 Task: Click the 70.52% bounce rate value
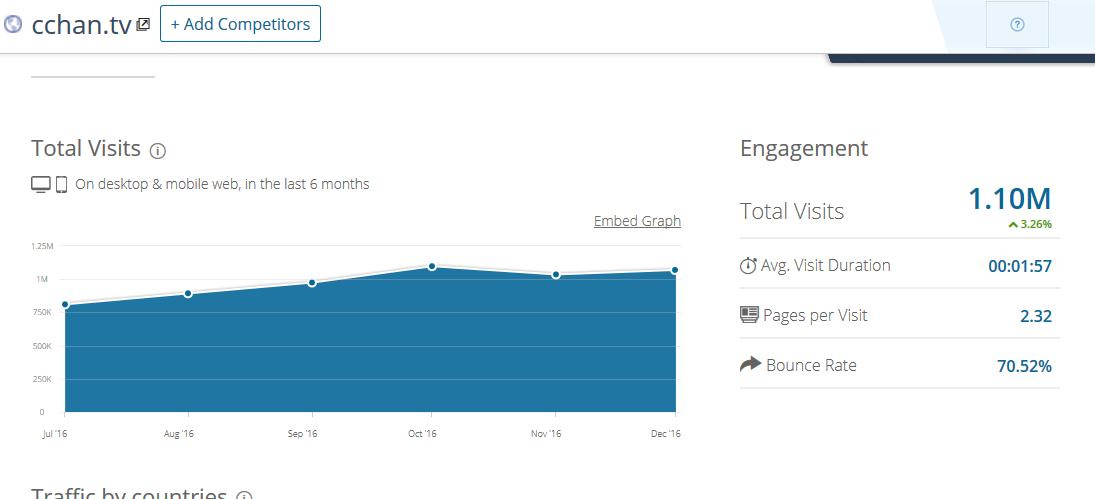(1024, 366)
